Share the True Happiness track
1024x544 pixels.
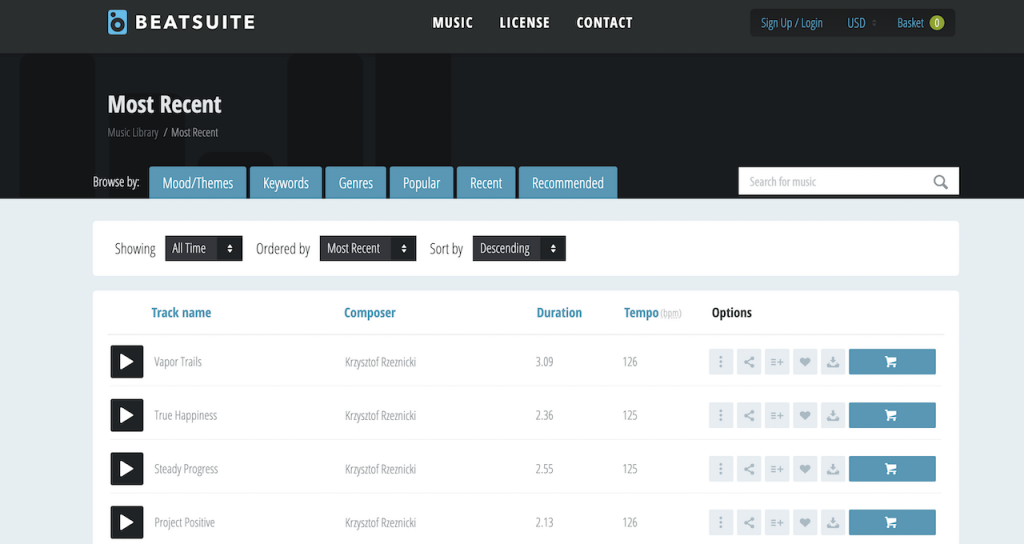[749, 415]
